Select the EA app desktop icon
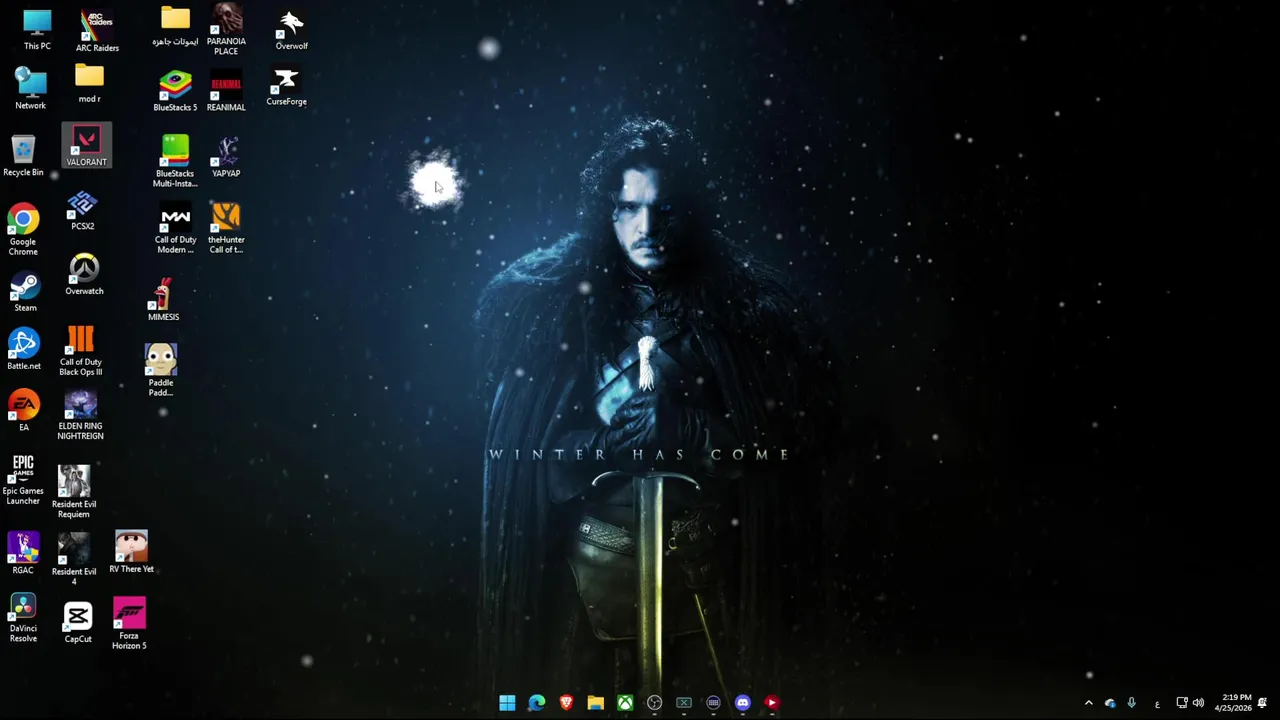This screenshot has height=720, width=1280. pyautogui.click(x=24, y=411)
